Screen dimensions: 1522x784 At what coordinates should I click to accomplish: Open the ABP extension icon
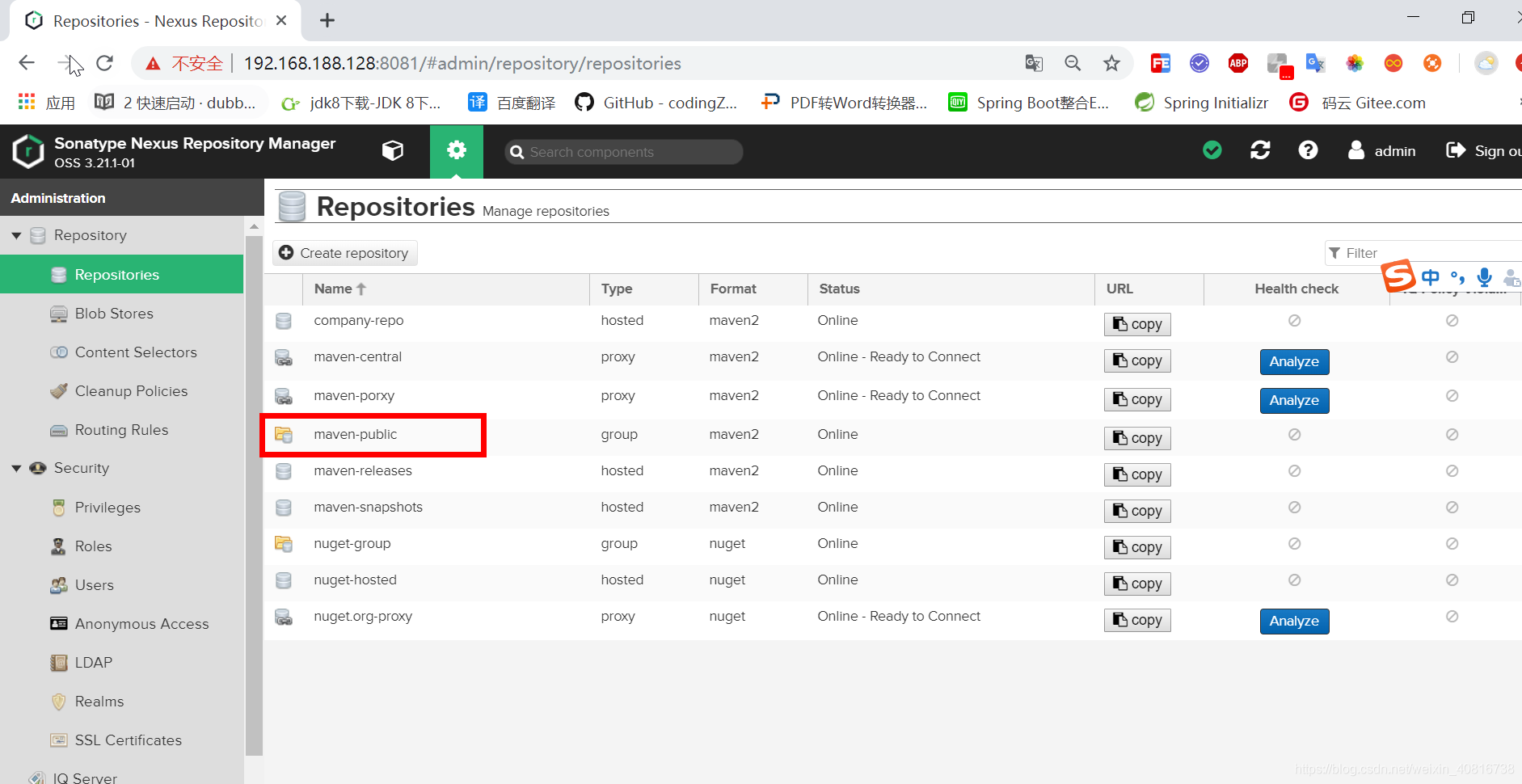click(x=1238, y=63)
